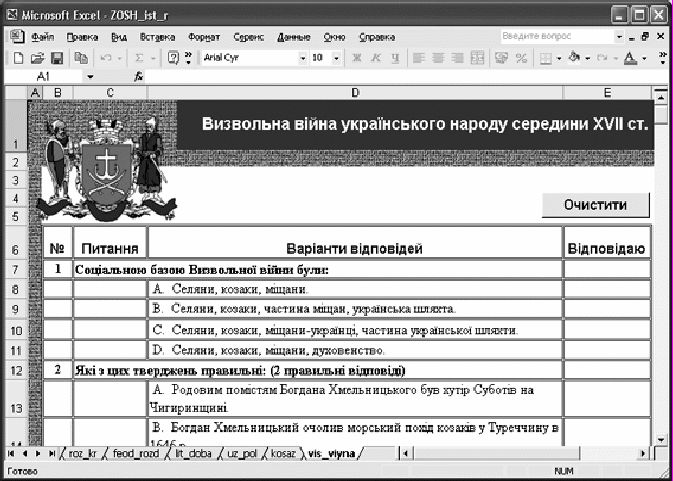Click the vertical scrollbar down arrow
673x481 pixels.
661,440
